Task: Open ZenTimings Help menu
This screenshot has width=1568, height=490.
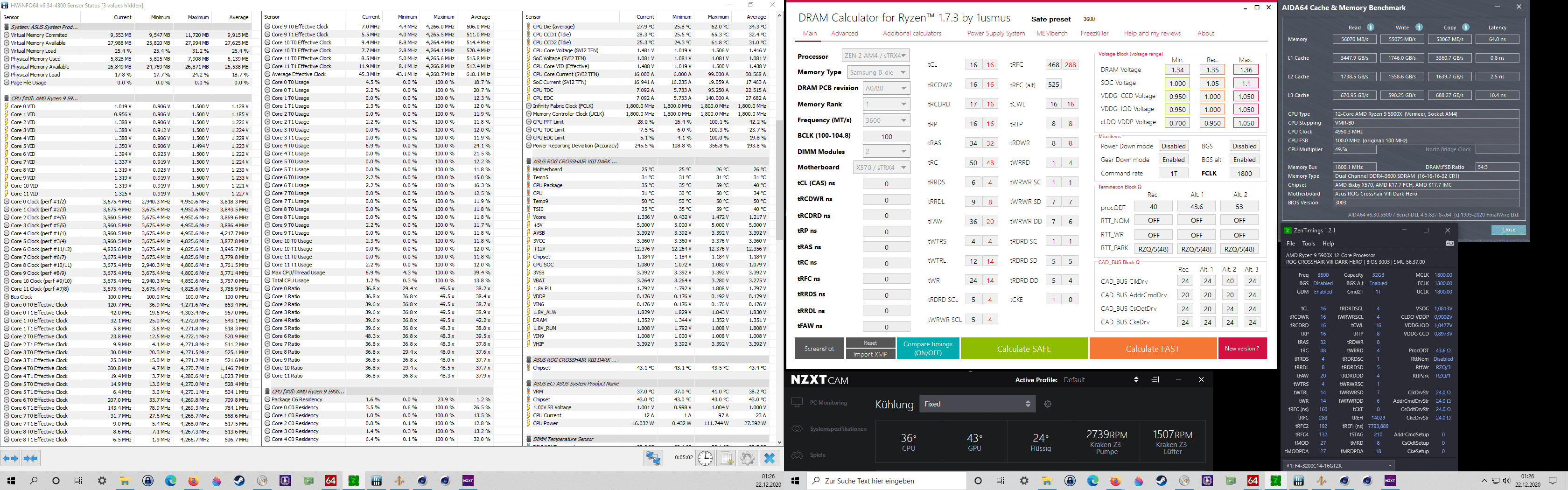Action: (x=1328, y=244)
